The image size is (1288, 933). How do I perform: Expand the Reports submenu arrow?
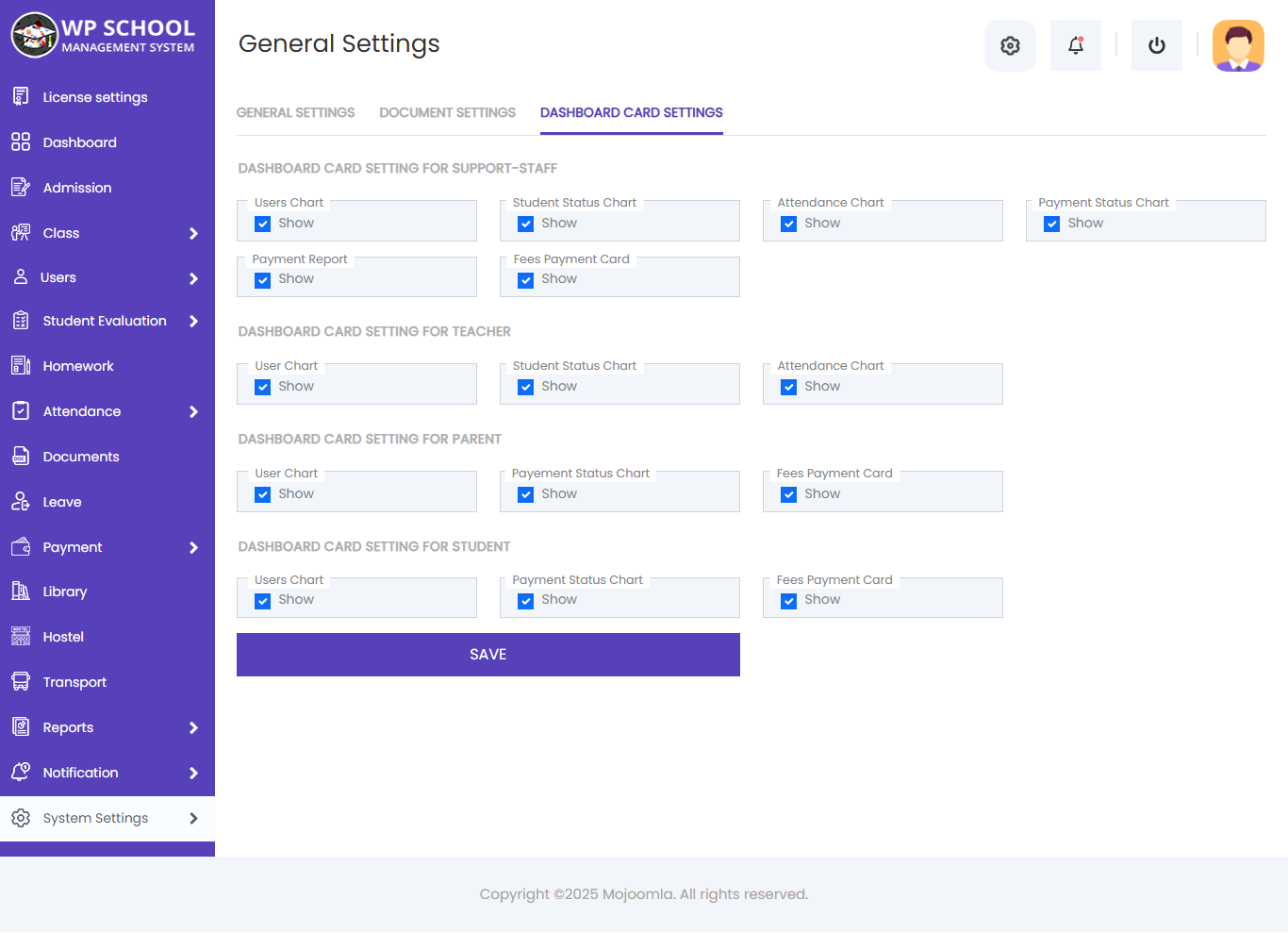193,727
